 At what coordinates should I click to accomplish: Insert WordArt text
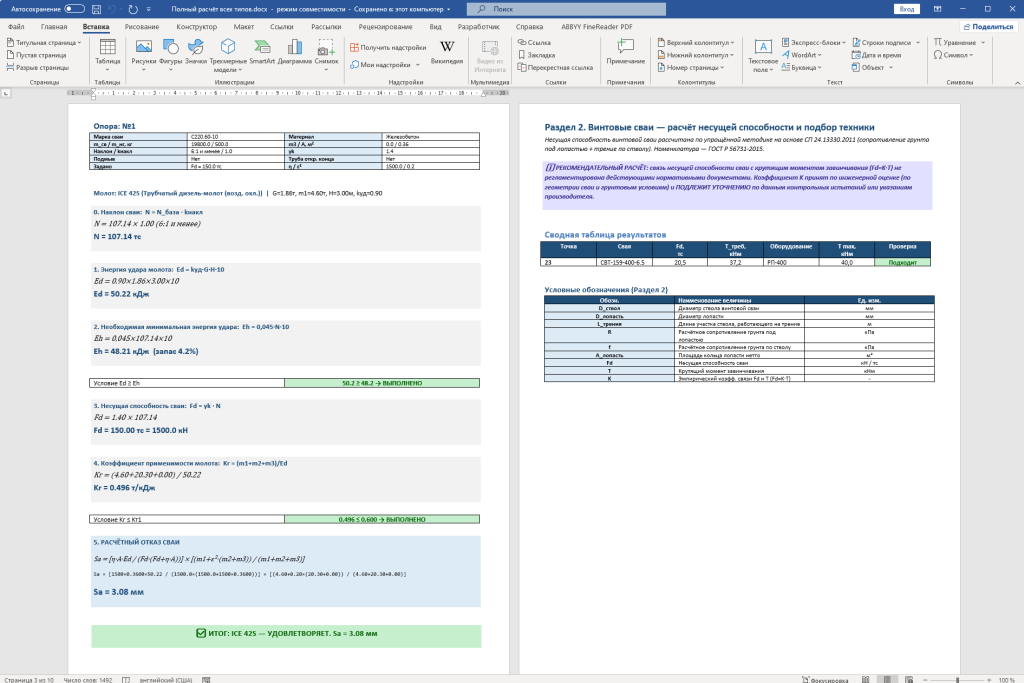click(801, 55)
